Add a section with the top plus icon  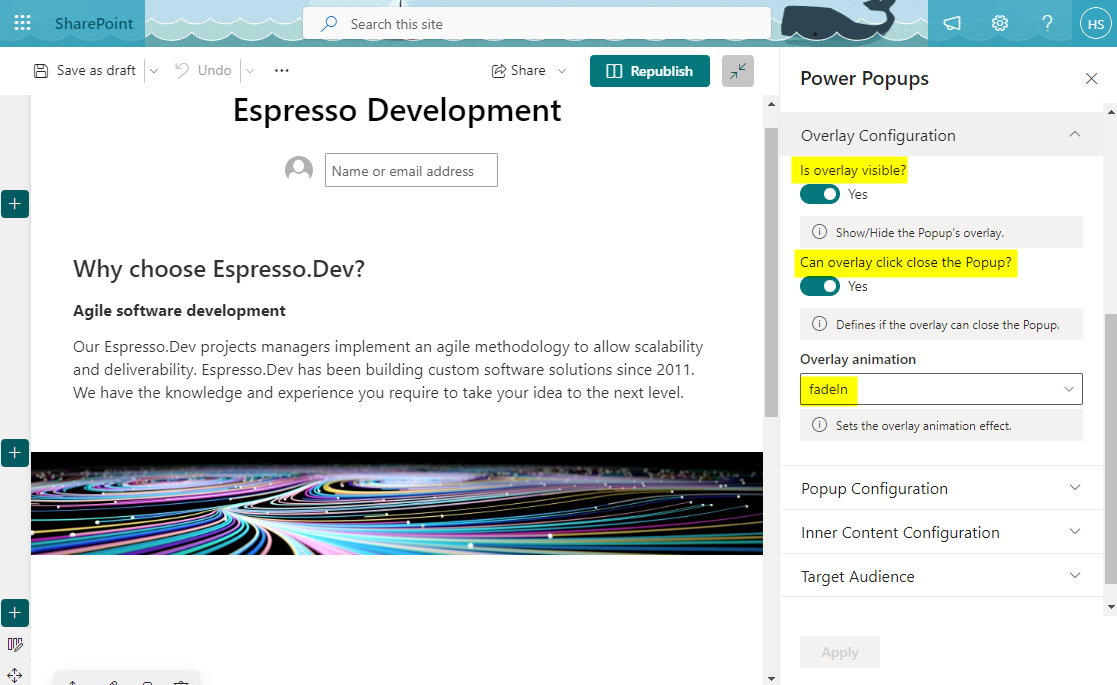pos(15,204)
